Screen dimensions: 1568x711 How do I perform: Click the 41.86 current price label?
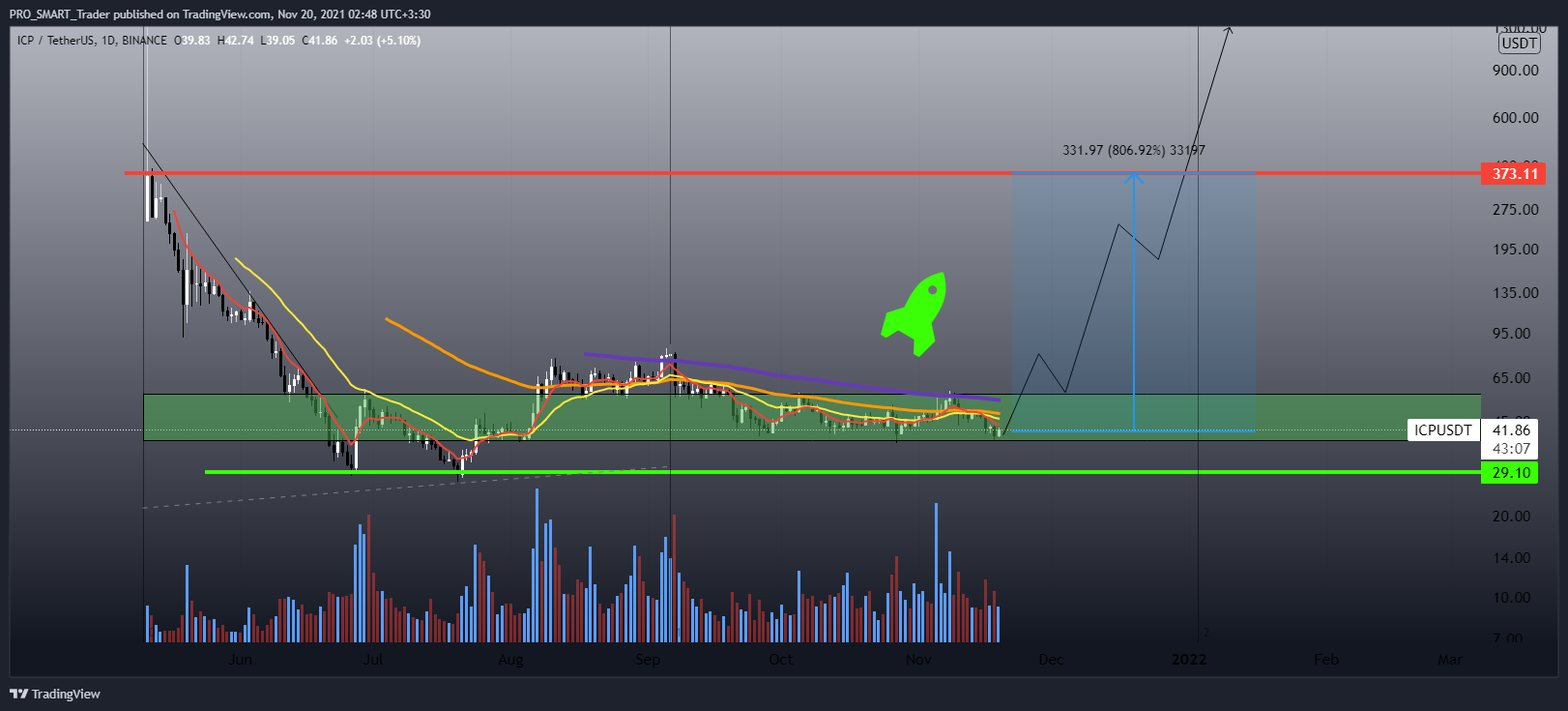[1511, 430]
